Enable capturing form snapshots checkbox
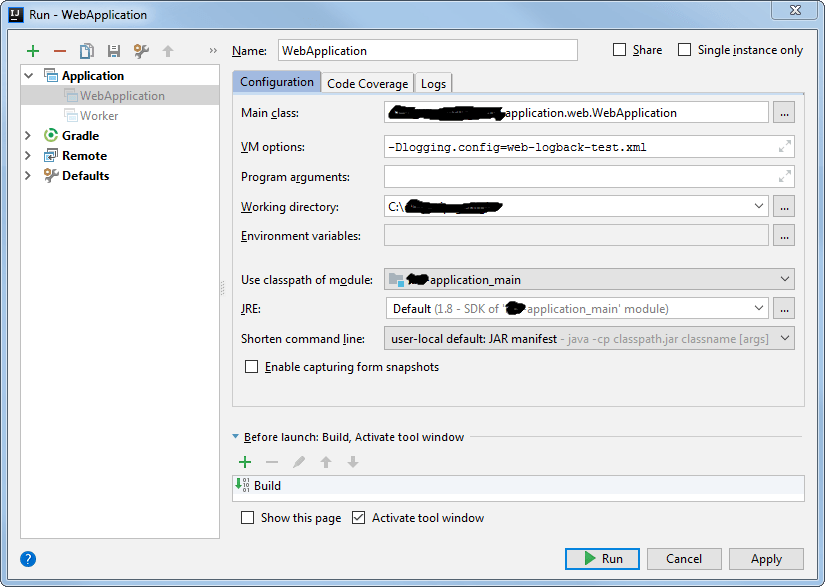 [251, 367]
